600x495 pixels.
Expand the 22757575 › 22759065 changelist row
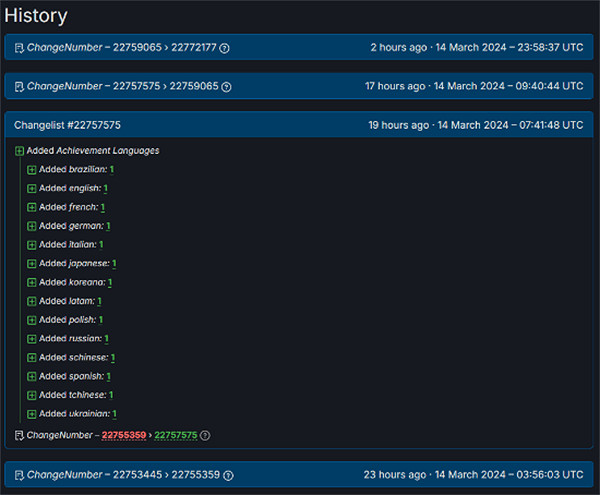tap(300, 87)
